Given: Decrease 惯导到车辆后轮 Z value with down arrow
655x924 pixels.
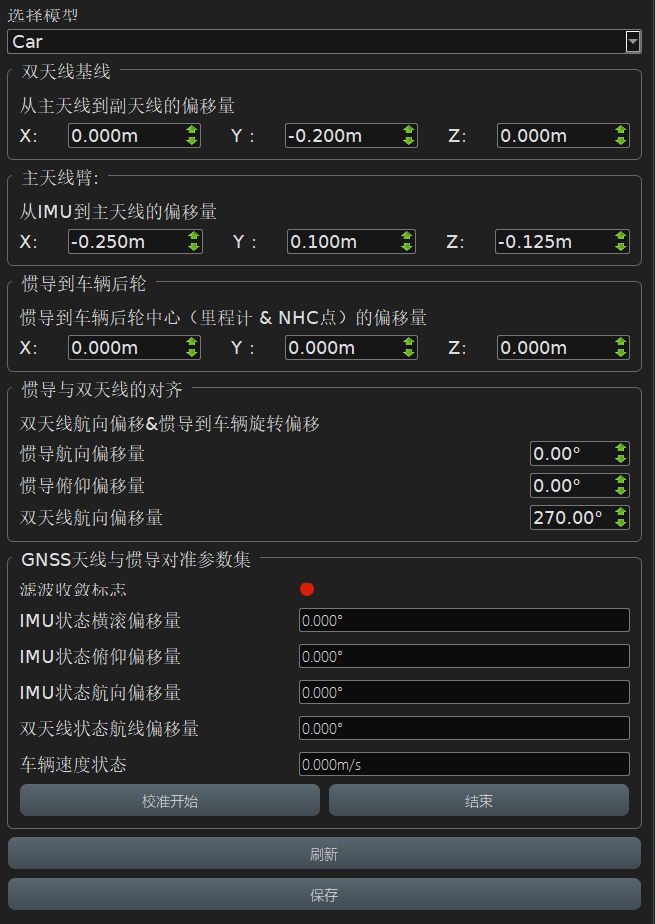Looking at the screenshot, I should pyautogui.click(x=621, y=353).
